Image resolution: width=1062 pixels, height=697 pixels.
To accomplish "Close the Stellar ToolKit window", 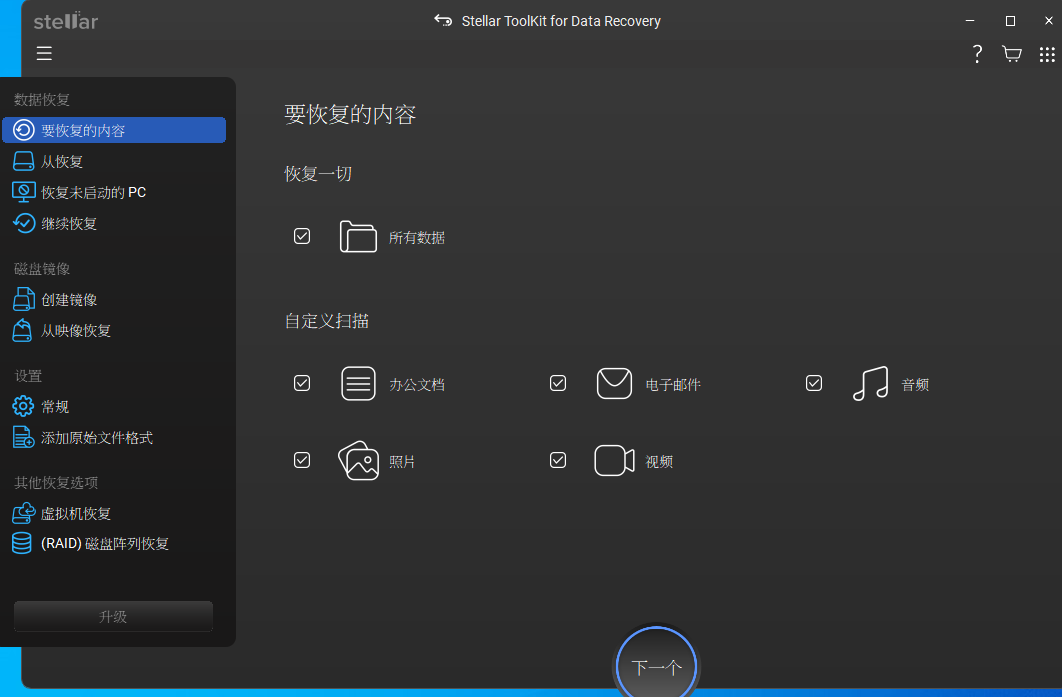I will click(x=1048, y=20).
